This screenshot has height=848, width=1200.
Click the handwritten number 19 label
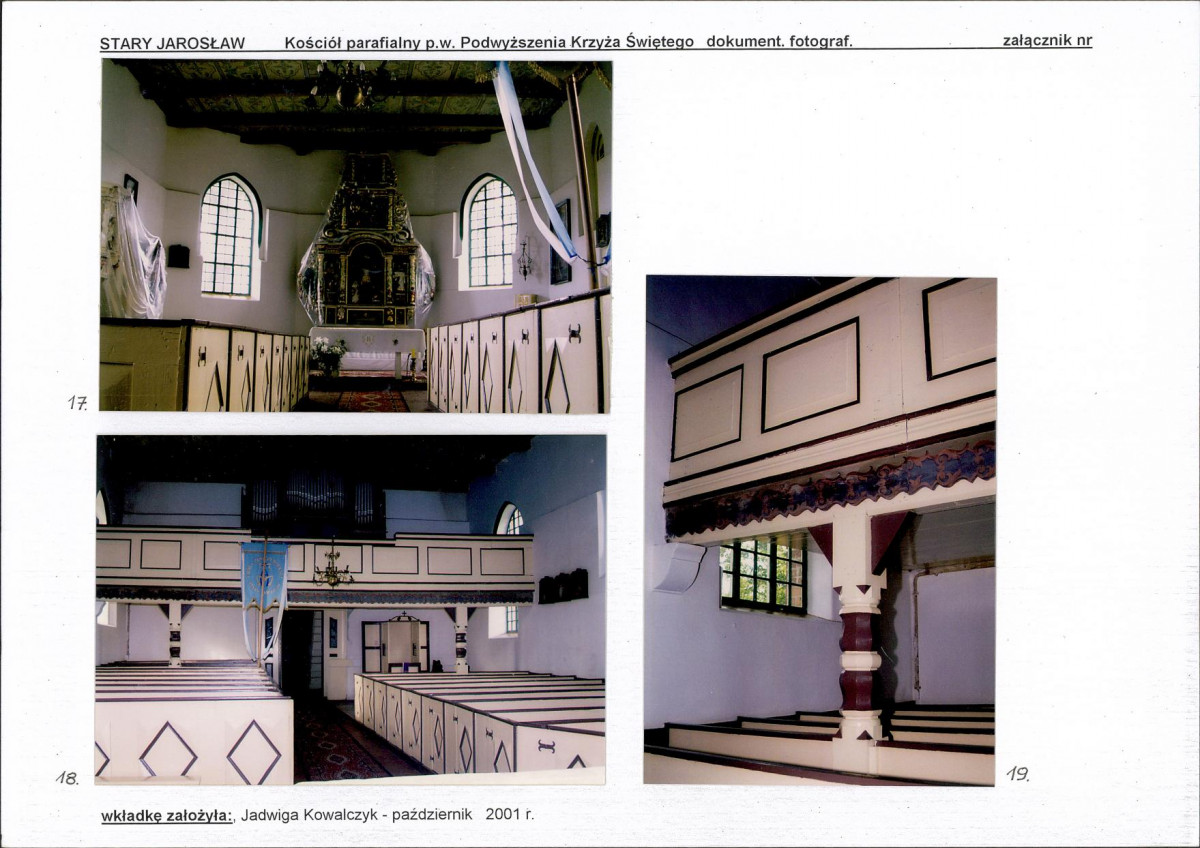pyautogui.click(x=1018, y=774)
